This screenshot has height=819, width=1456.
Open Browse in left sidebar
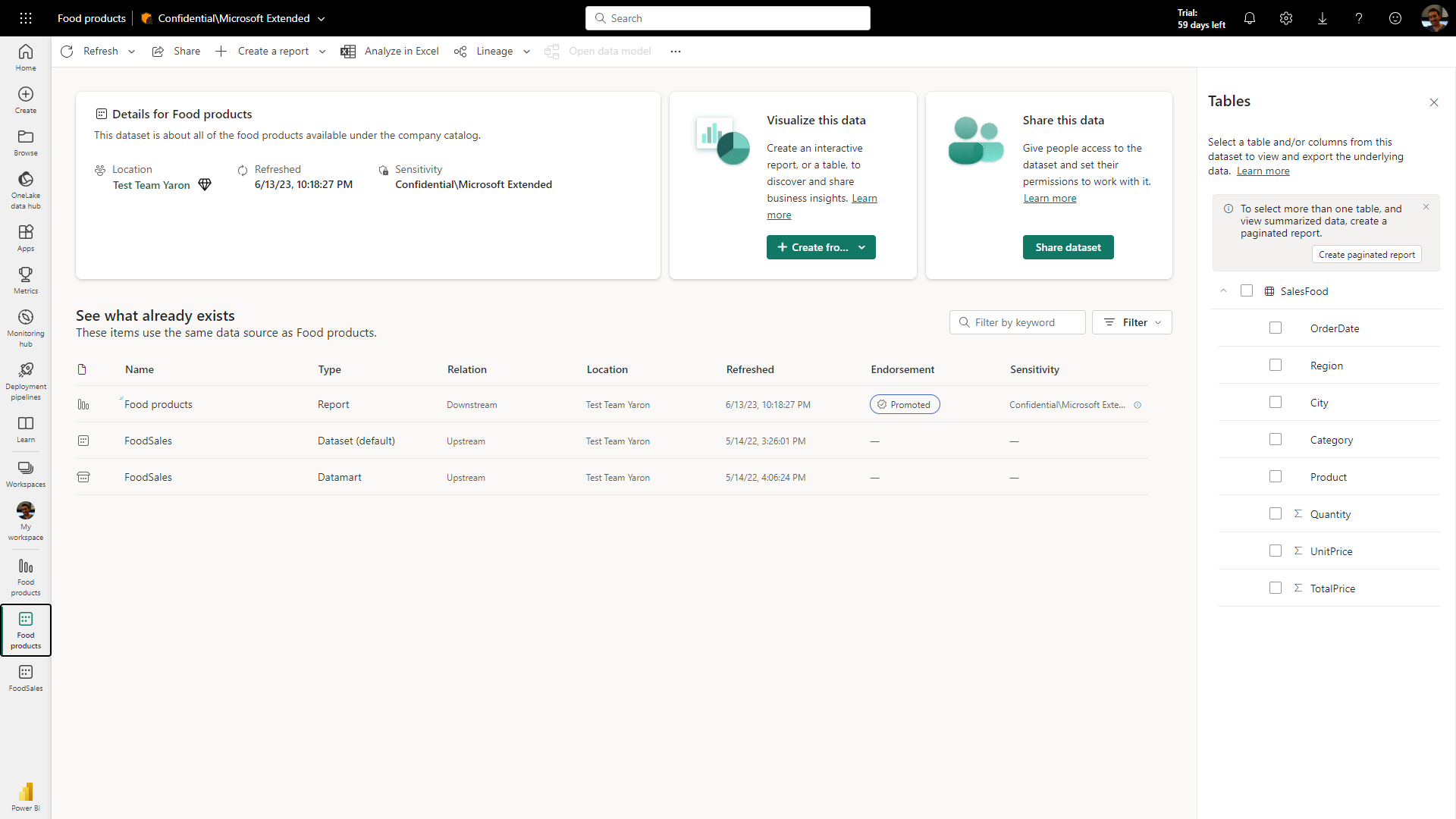[x=26, y=143]
